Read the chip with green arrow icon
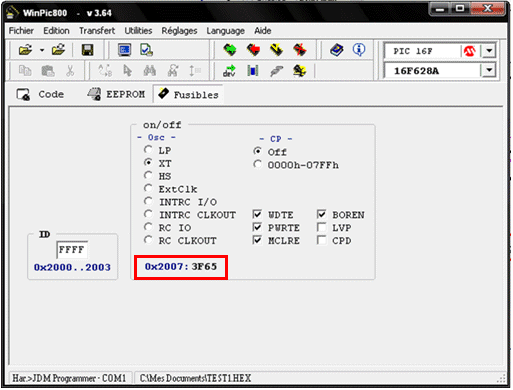 230,50
